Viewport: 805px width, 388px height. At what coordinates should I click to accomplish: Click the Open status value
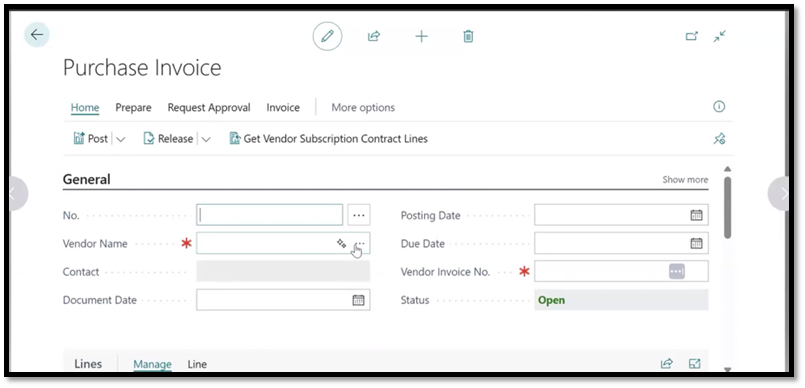(551, 300)
